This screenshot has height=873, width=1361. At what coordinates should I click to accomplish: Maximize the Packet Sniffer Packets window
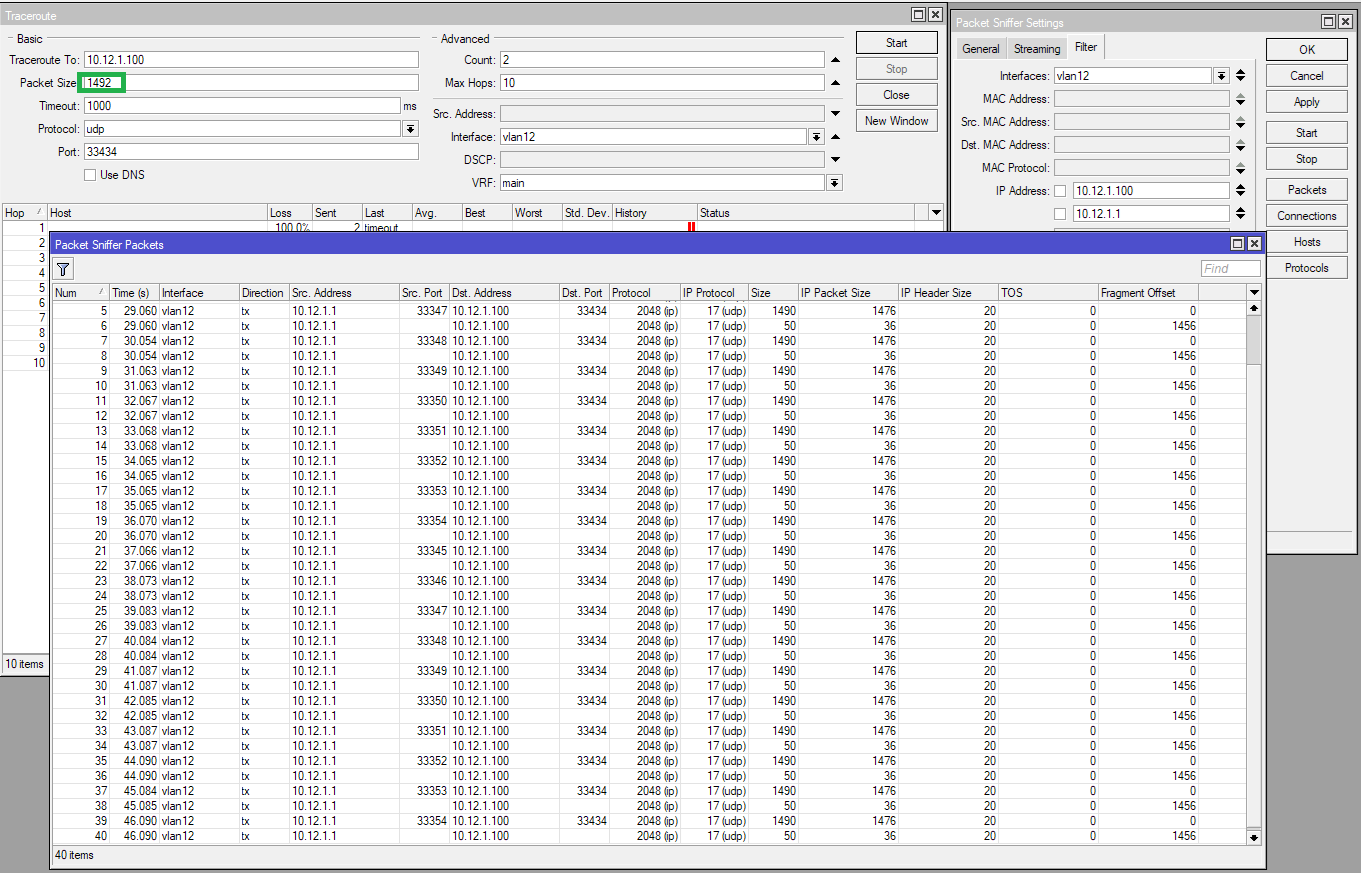1237,244
